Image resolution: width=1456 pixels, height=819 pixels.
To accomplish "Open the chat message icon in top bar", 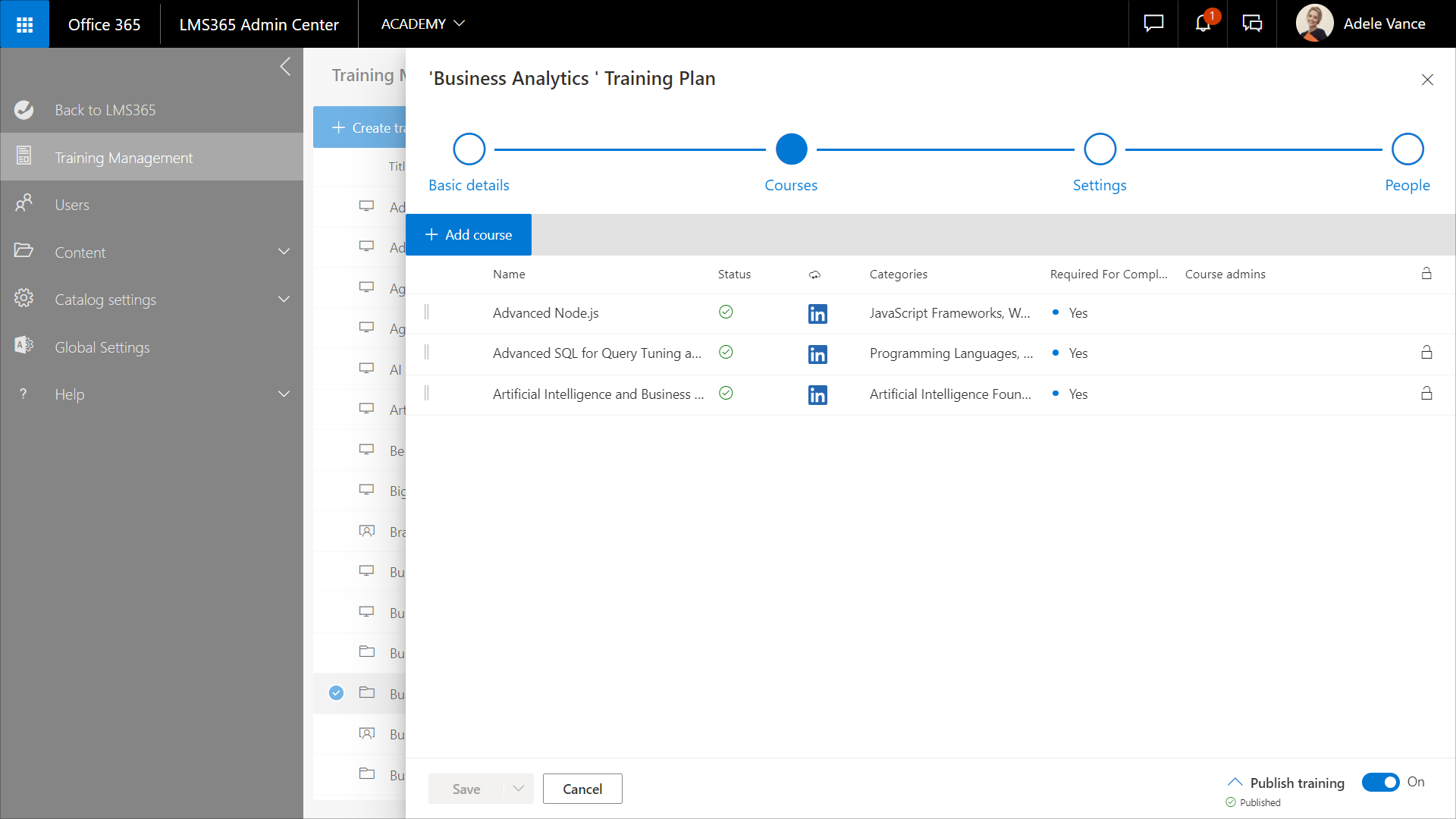I will tap(1153, 24).
